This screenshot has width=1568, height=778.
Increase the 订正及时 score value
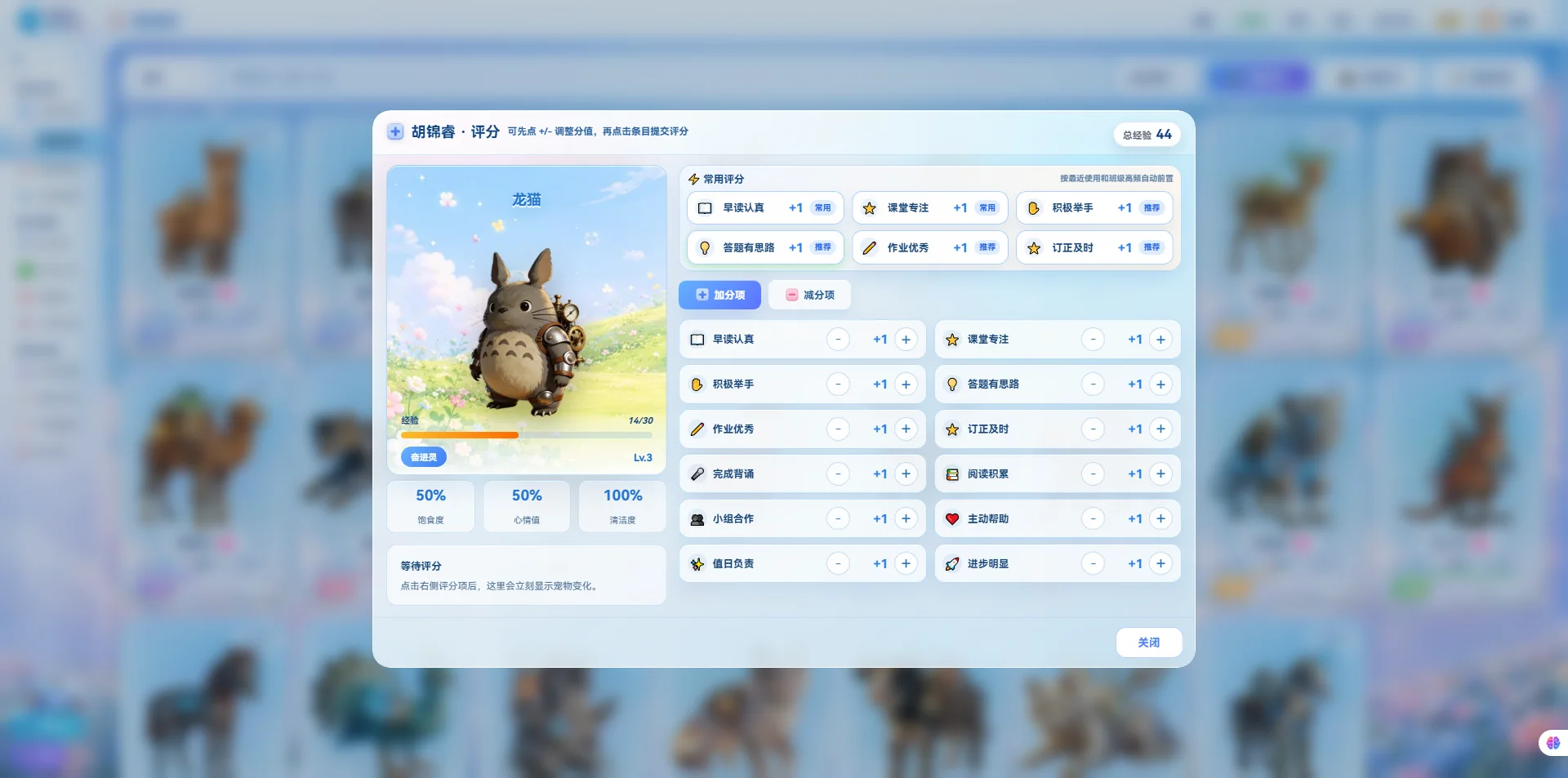(1160, 429)
